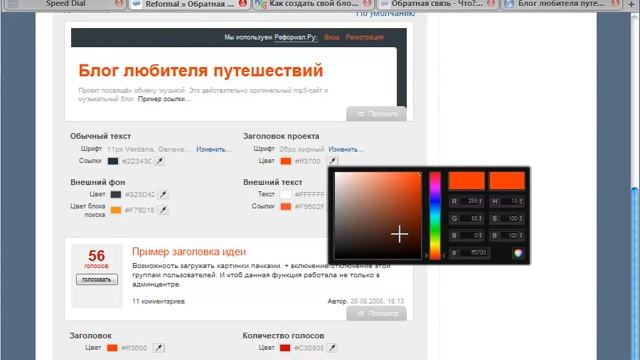The height and width of the screenshot is (360, 640).
Task: Click the rainbow hue slider strip
Action: 435,216
